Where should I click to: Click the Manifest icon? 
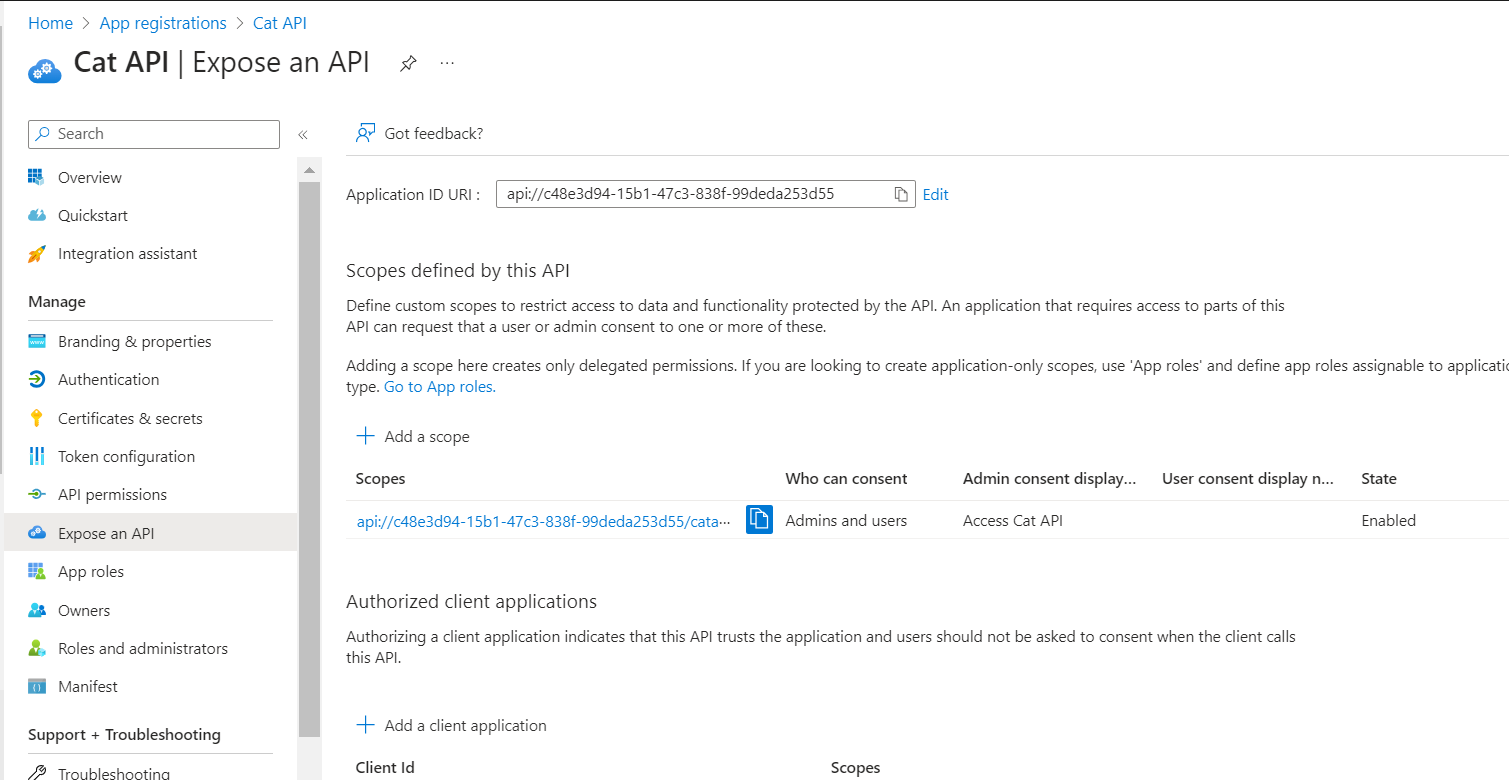tap(37, 687)
